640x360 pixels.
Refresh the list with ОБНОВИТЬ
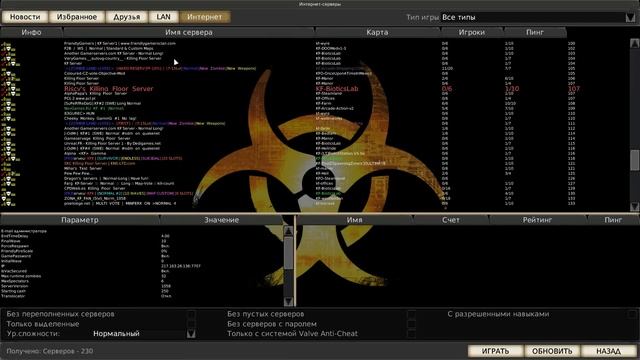pyautogui.click(x=551, y=351)
